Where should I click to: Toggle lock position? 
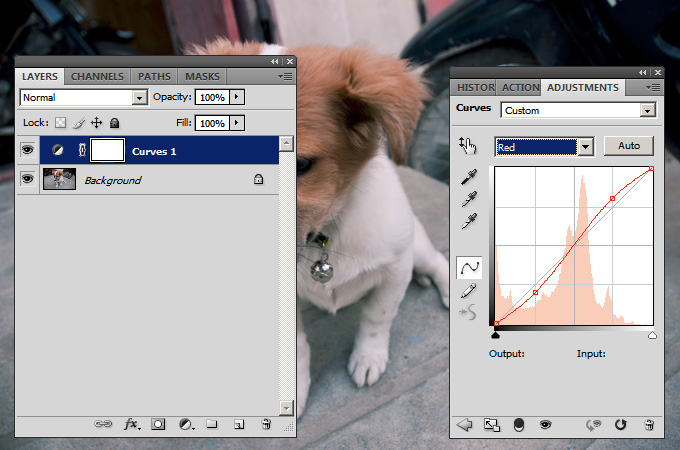[96, 123]
